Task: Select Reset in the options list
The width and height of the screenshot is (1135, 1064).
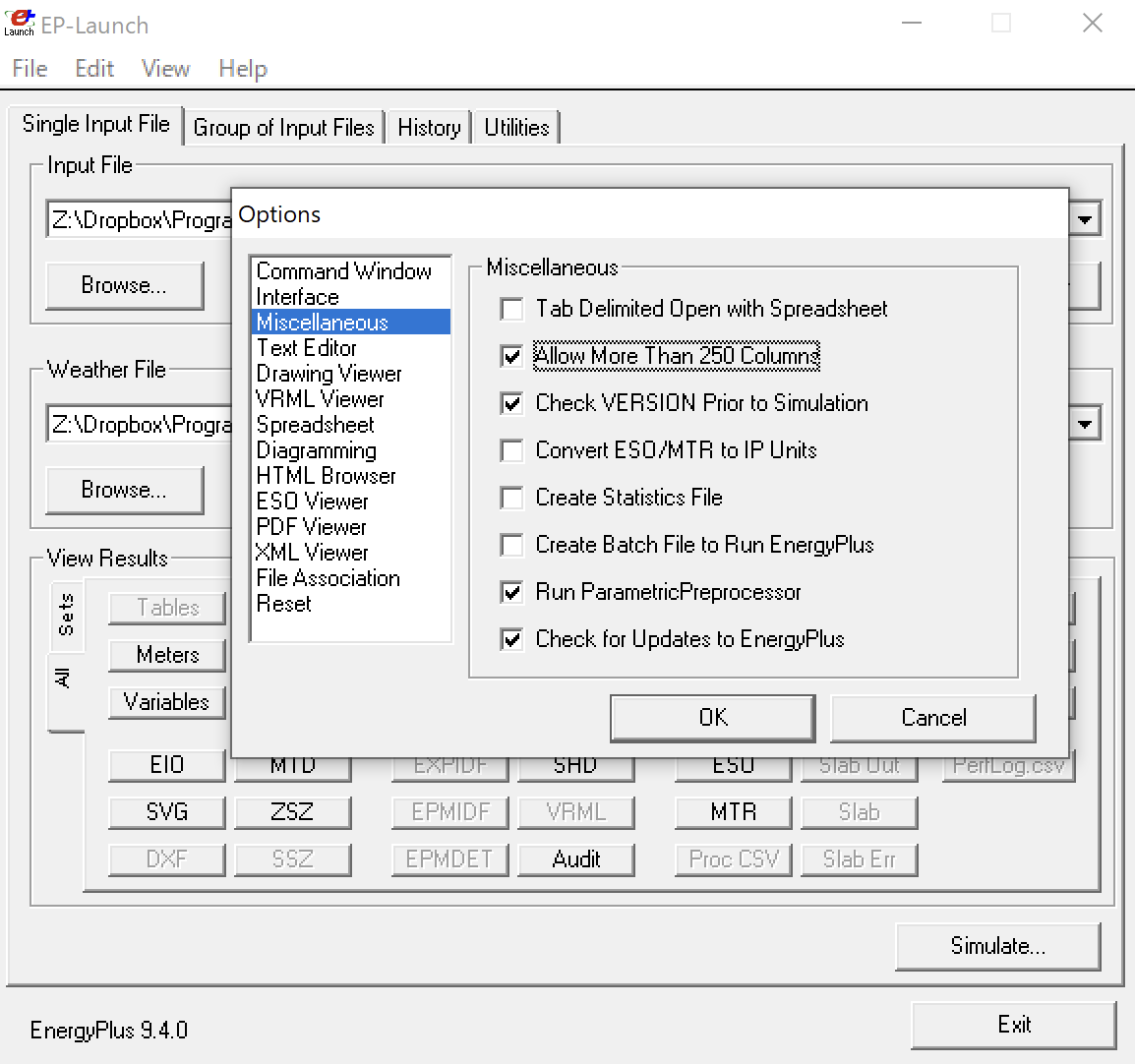Action: [351, 604]
